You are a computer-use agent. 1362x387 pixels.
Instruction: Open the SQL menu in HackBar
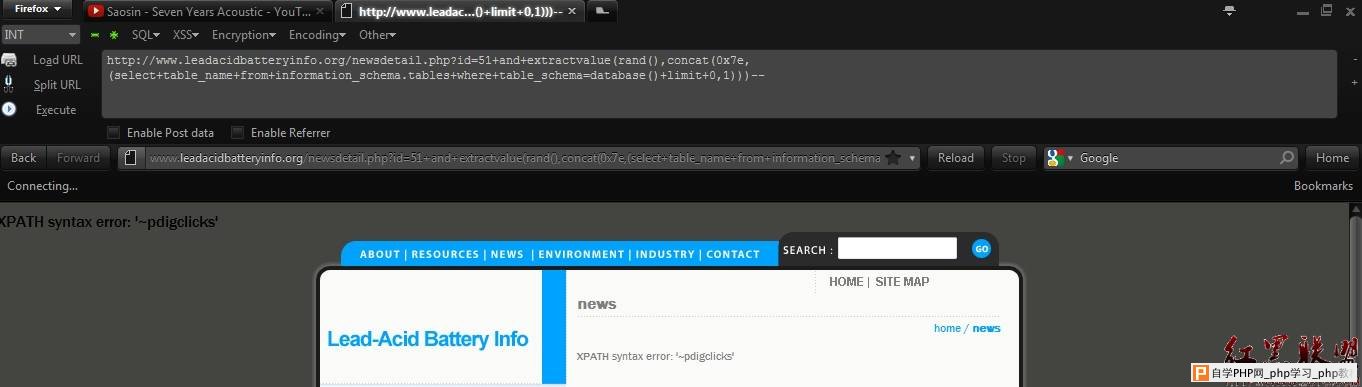point(145,35)
